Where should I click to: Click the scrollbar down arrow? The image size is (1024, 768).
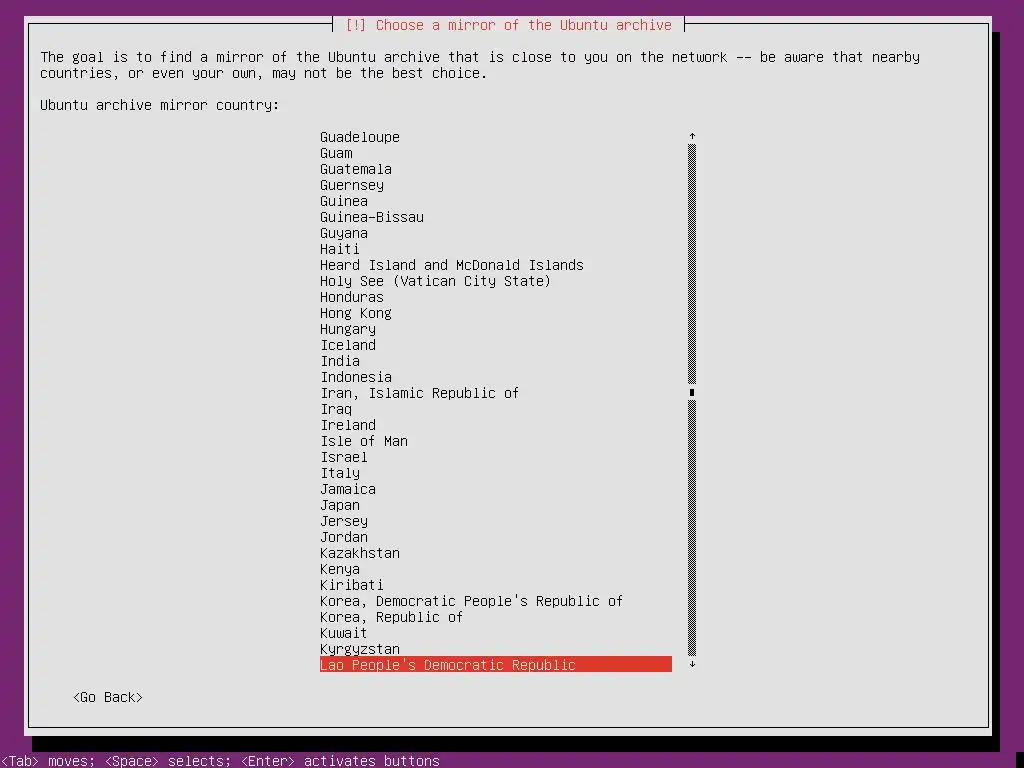pyautogui.click(x=692, y=664)
